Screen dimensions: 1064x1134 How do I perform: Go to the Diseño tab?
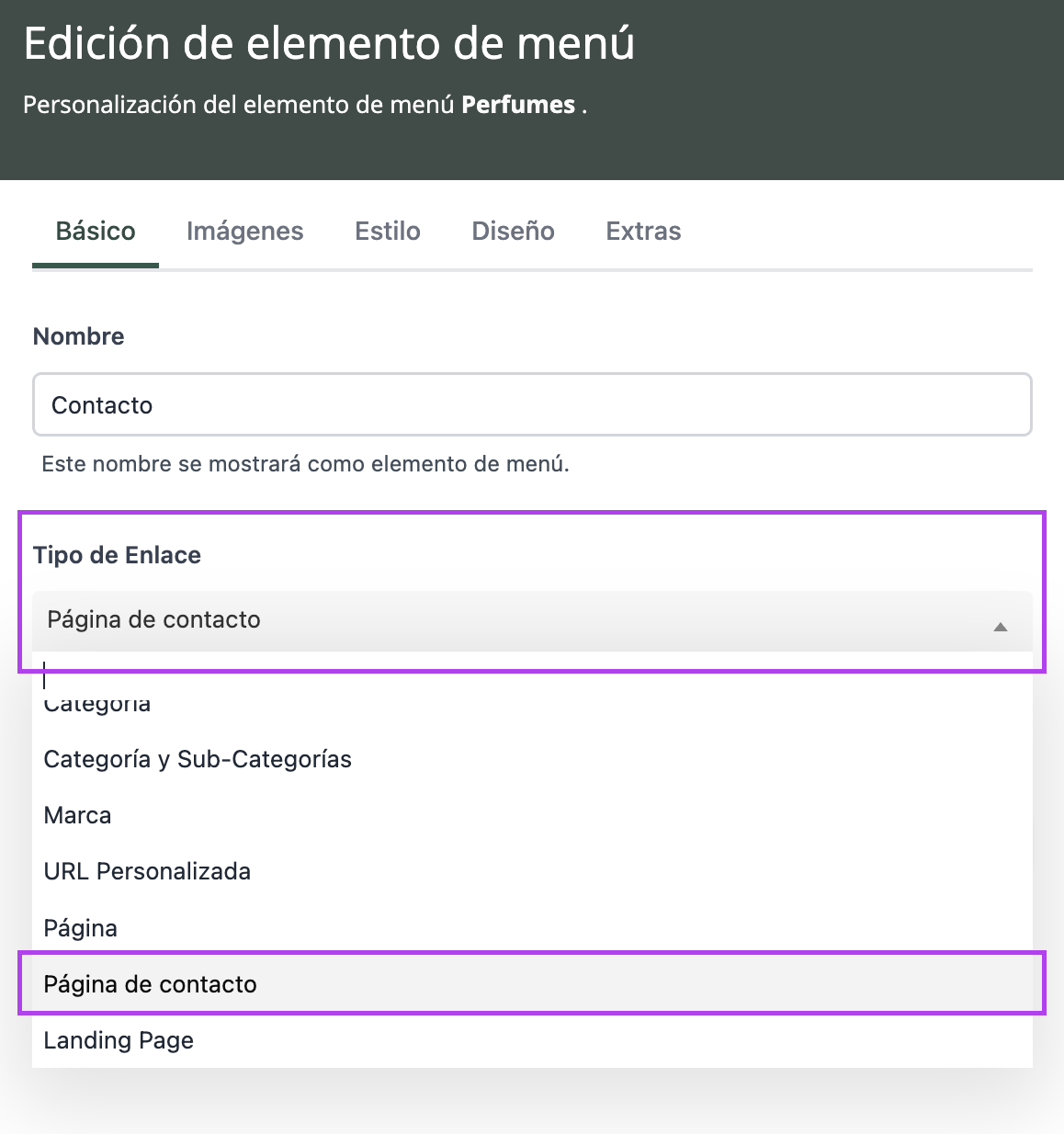tap(513, 232)
